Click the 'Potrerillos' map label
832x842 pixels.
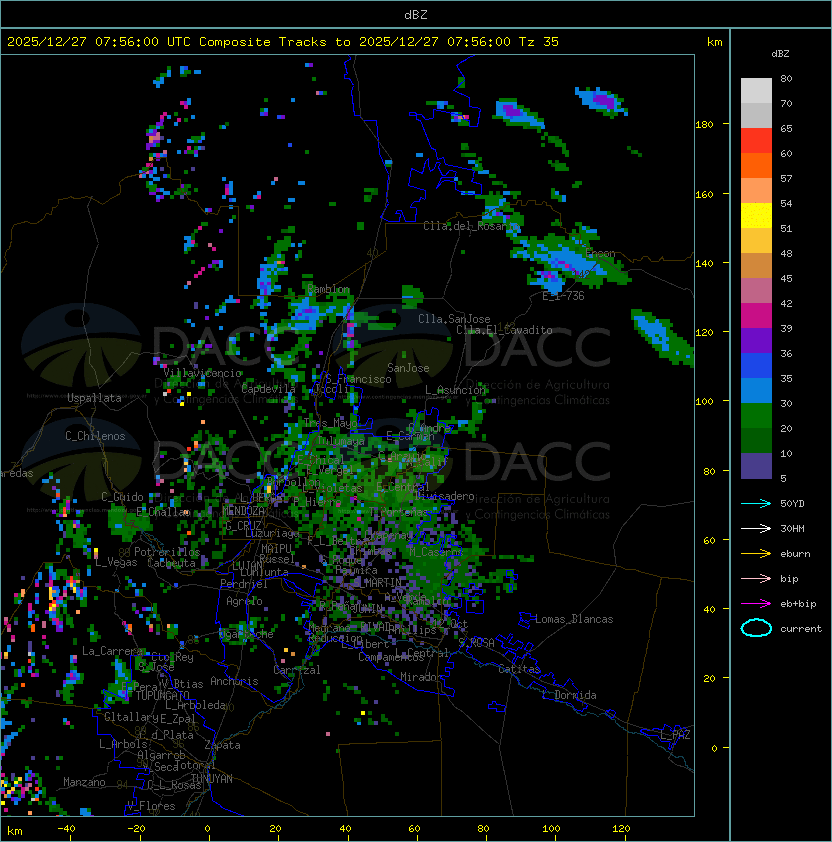(167, 552)
